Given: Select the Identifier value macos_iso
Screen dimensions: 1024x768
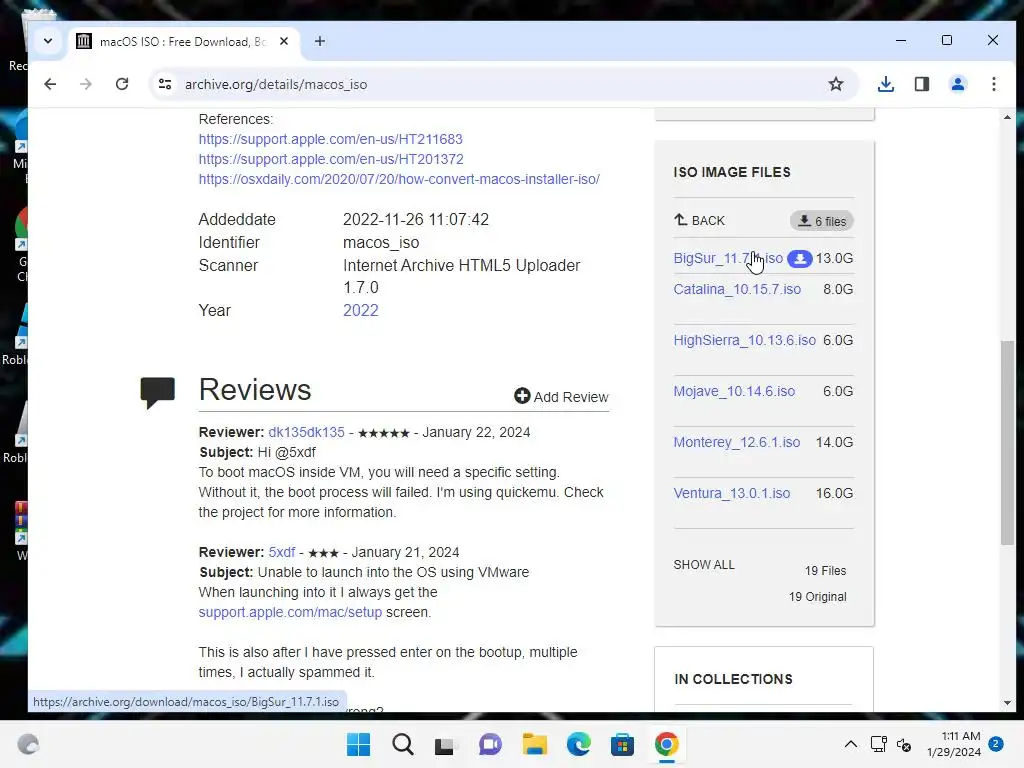Looking at the screenshot, I should [381, 243].
